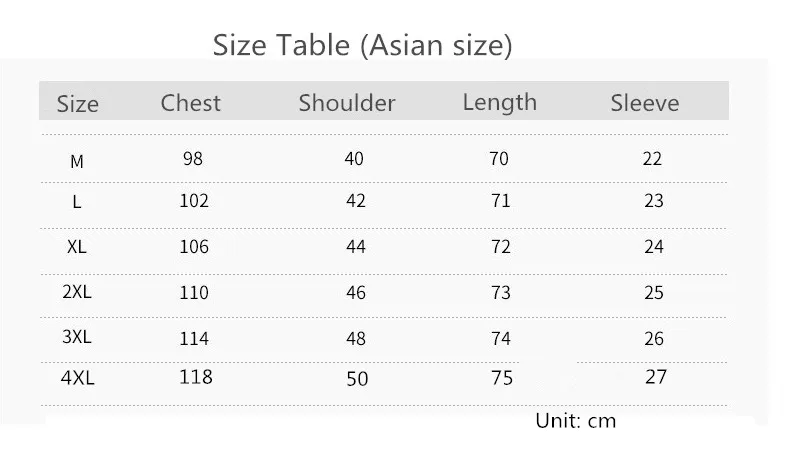Screen dimensions: 790x450
Task: Click the Unit: cm label
Action: click(575, 421)
